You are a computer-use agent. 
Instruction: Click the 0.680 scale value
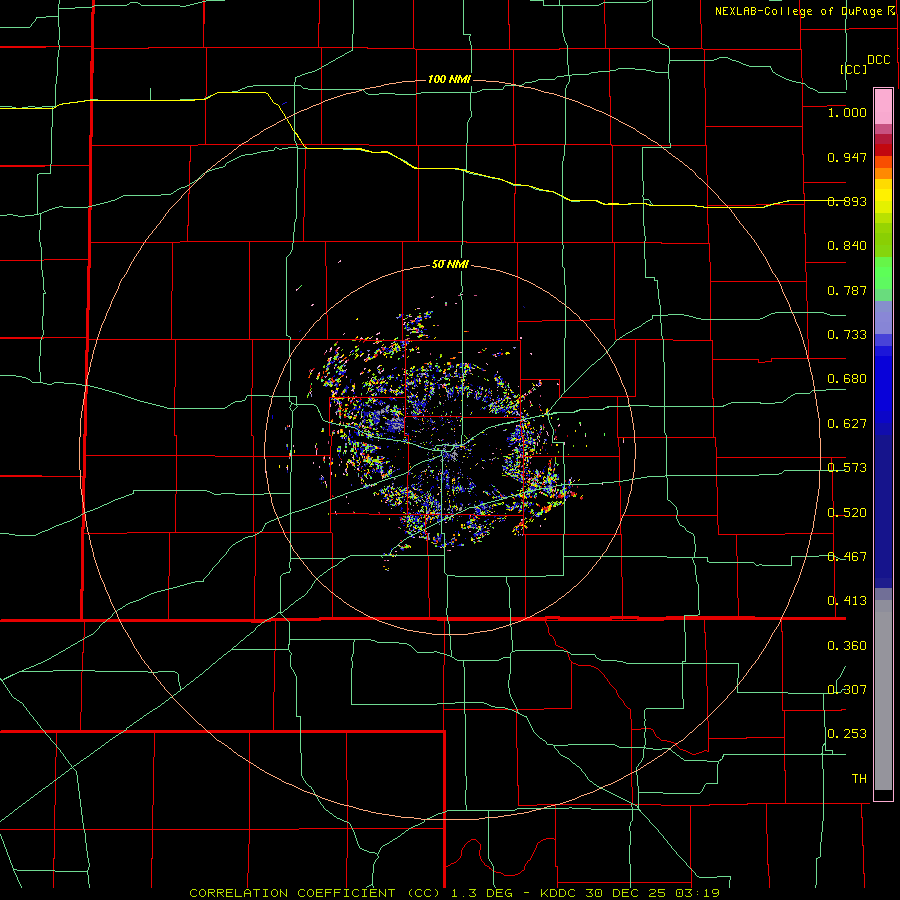tap(847, 379)
